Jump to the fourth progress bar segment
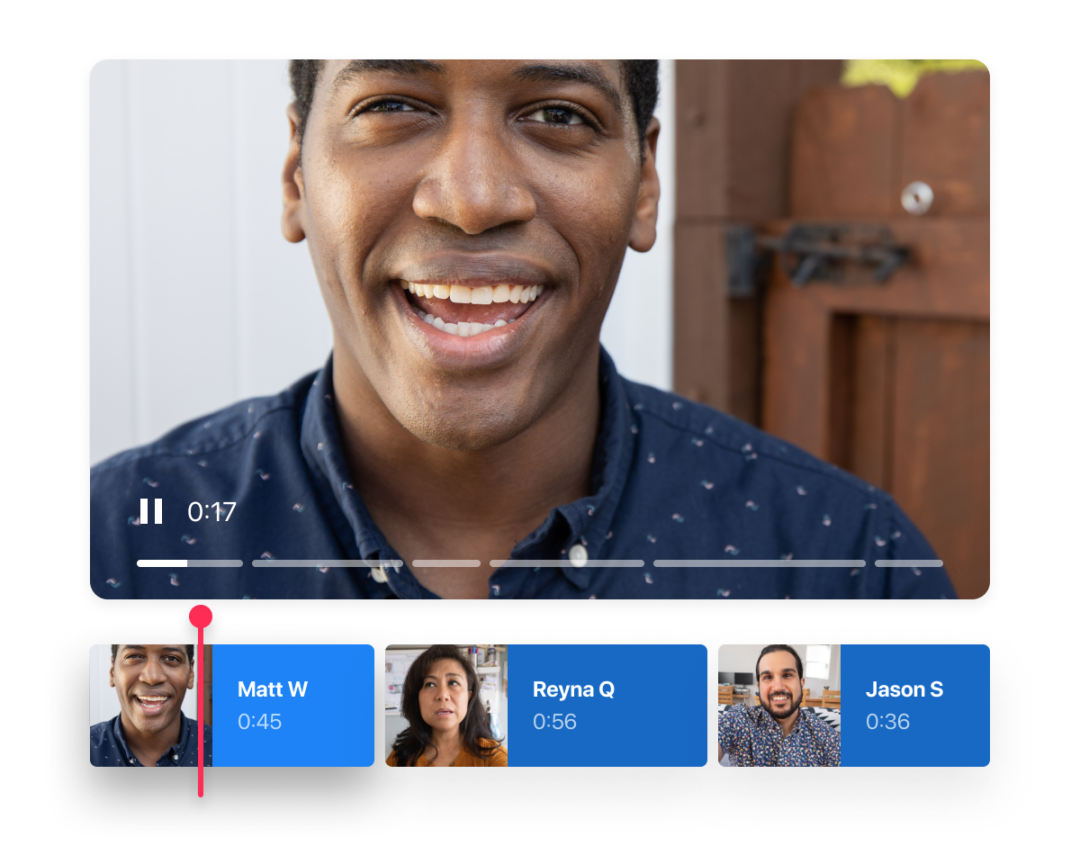Screen dimensions: 1080x864 coord(567,564)
